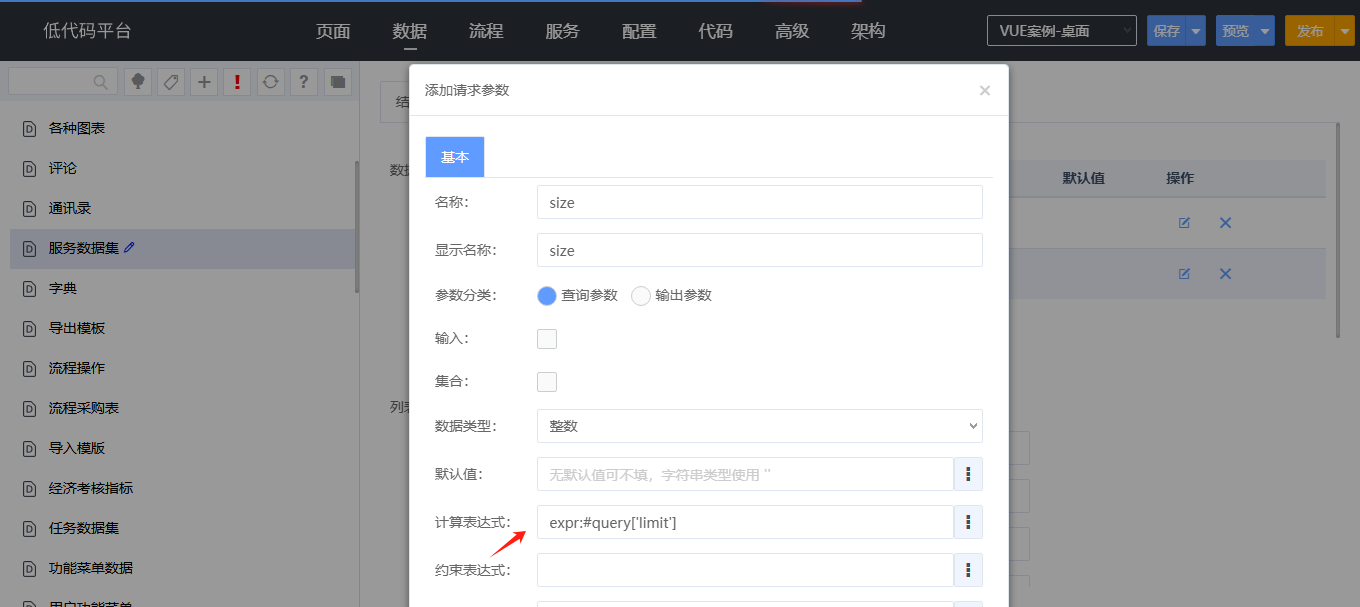The height and width of the screenshot is (607, 1360).
Task: Go to the 服务 menu
Action: coord(562,31)
